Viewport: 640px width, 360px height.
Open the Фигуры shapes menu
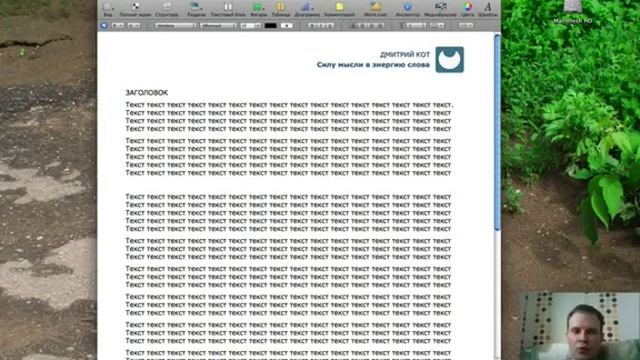point(258,9)
